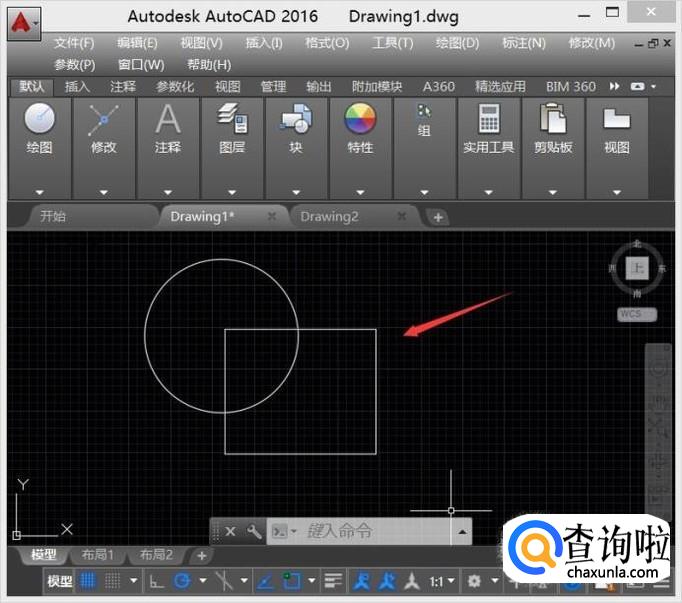Image resolution: width=682 pixels, height=603 pixels.
Task: Open the AutoCAD application menu button
Action: click(x=24, y=23)
